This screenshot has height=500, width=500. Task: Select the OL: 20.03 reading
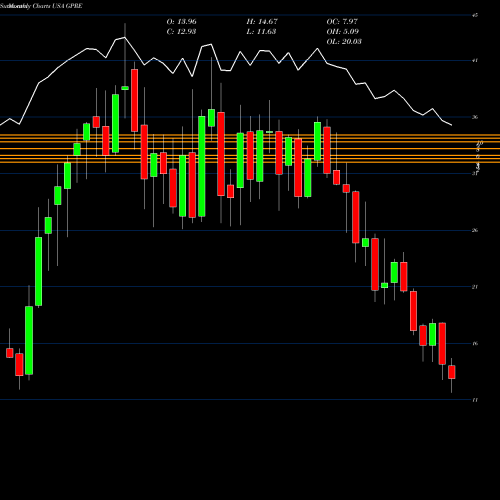pyautogui.click(x=344, y=42)
